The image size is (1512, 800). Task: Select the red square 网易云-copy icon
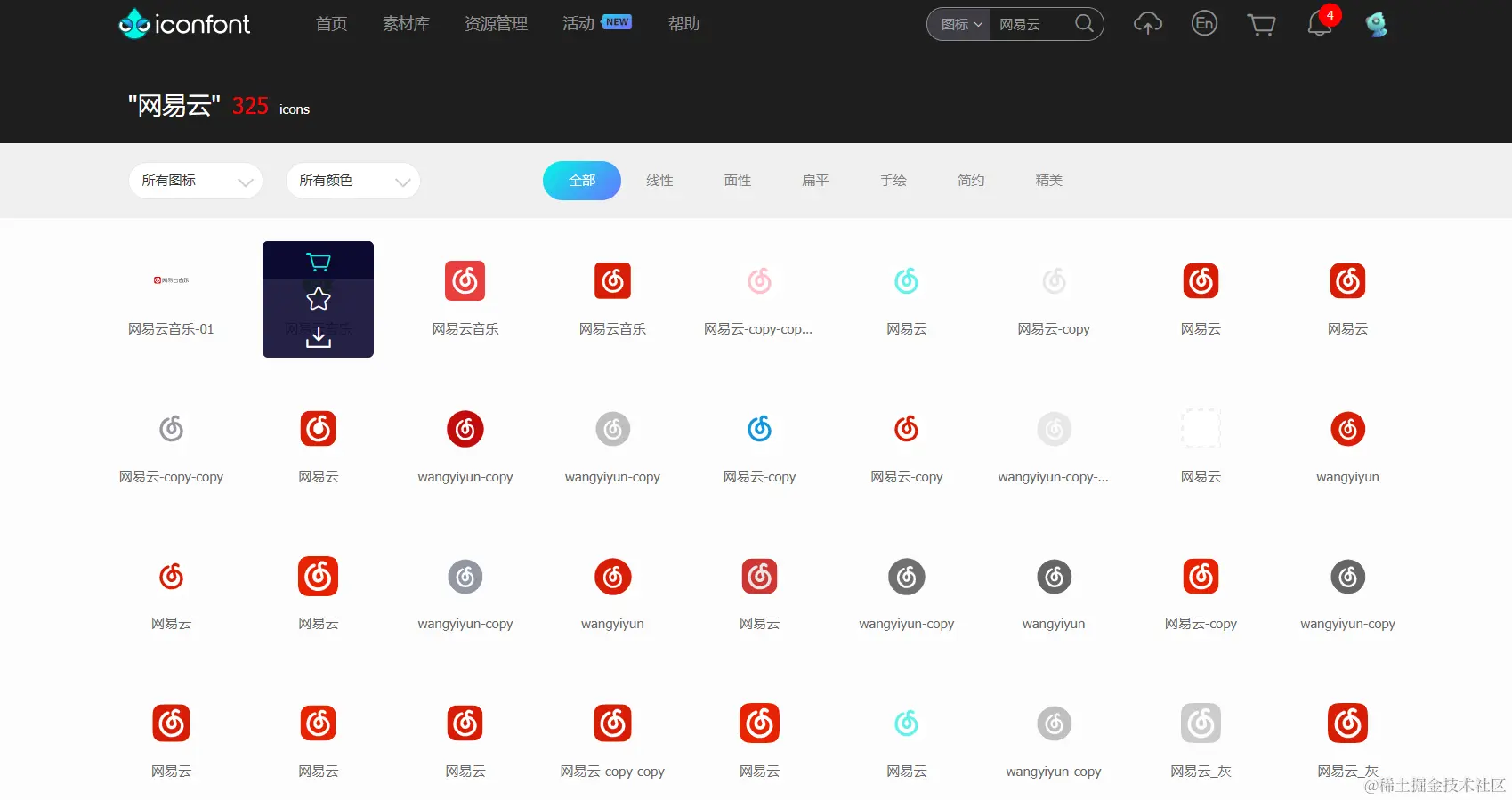coord(1201,577)
